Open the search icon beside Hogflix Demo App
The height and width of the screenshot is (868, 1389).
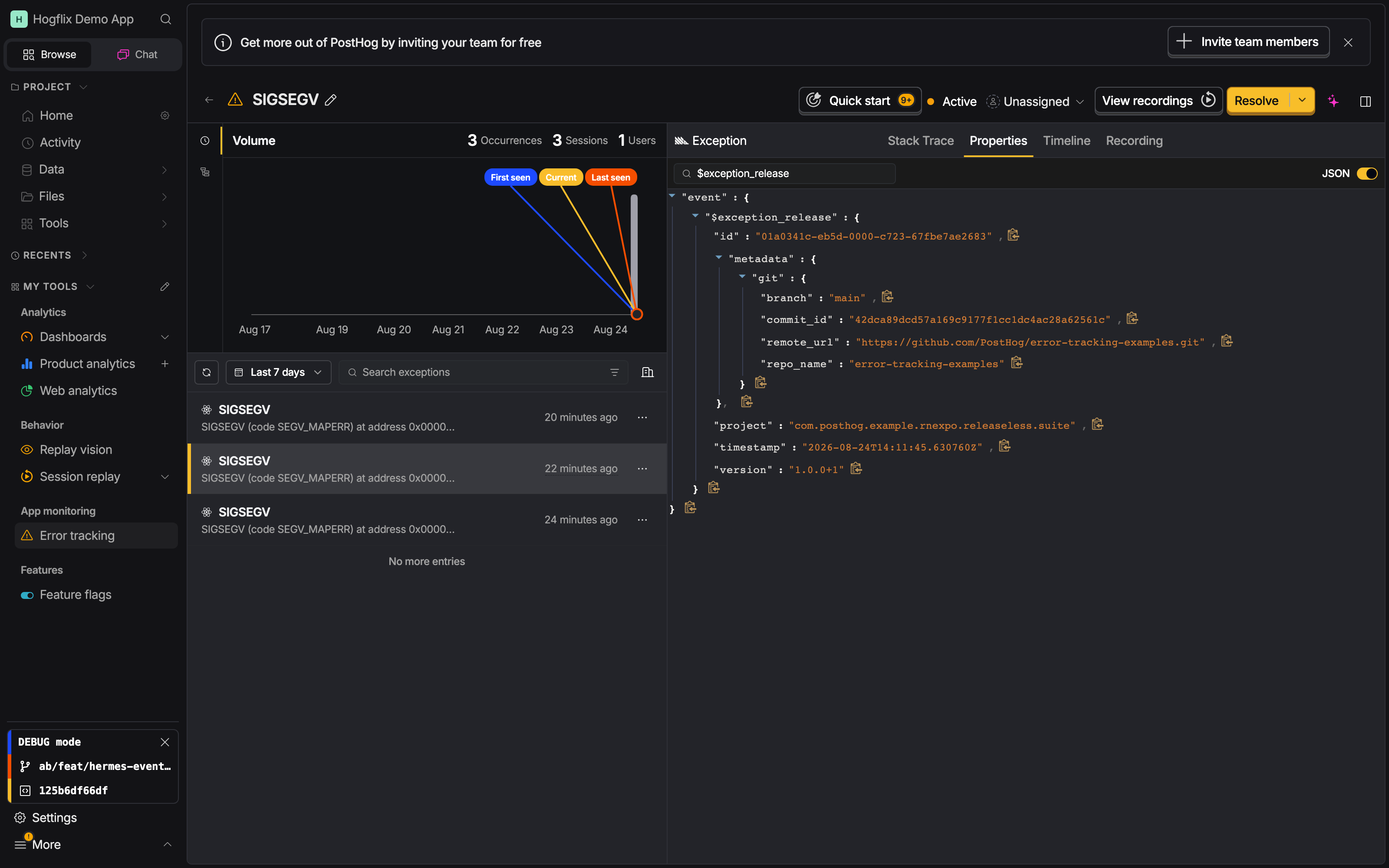coord(165,20)
